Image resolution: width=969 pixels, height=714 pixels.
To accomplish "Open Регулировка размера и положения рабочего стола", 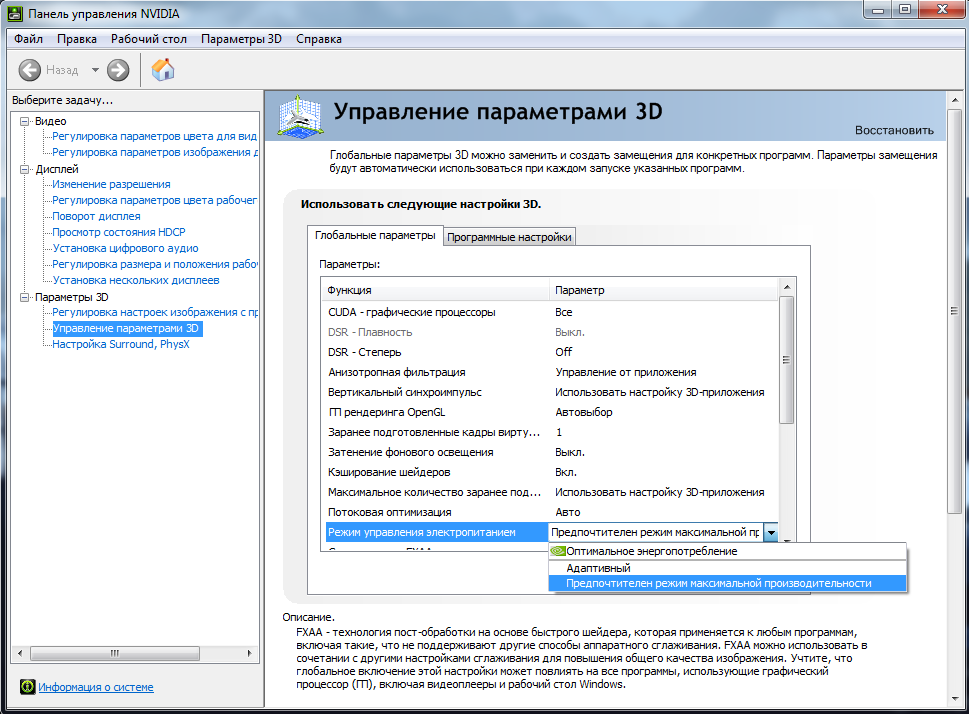I will pyautogui.click(x=154, y=265).
